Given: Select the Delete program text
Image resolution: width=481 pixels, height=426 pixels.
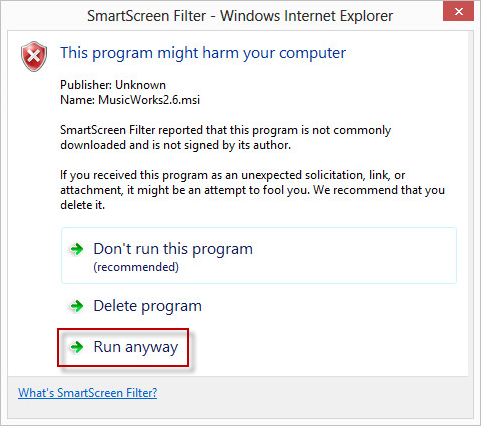Looking at the screenshot, I should 147,306.
